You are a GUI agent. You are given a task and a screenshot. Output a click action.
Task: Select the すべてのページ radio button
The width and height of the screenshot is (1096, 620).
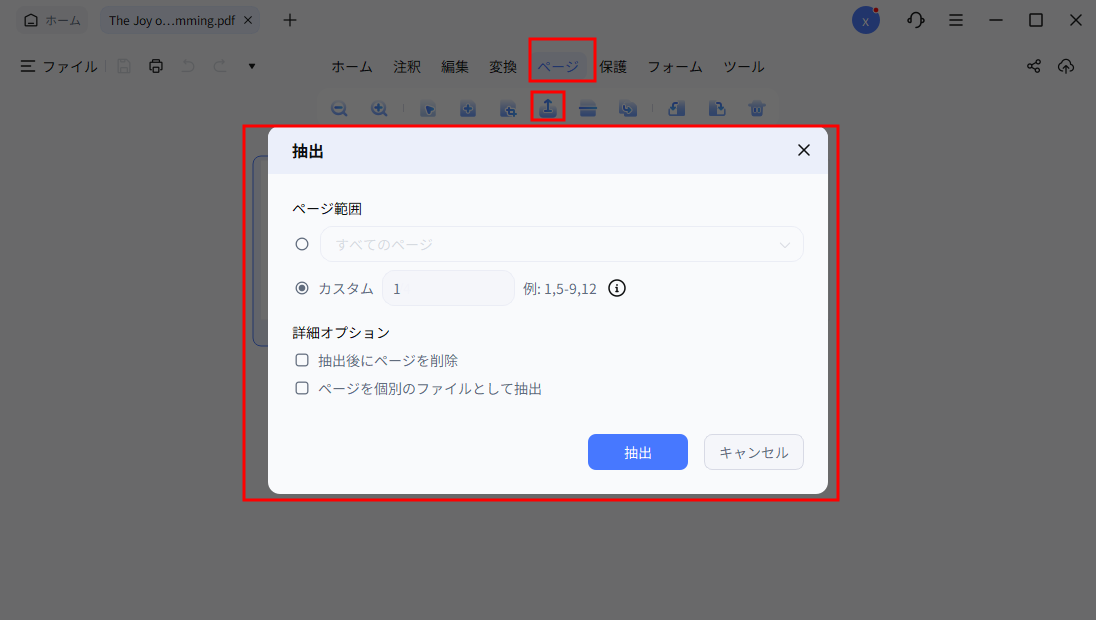tap(301, 243)
